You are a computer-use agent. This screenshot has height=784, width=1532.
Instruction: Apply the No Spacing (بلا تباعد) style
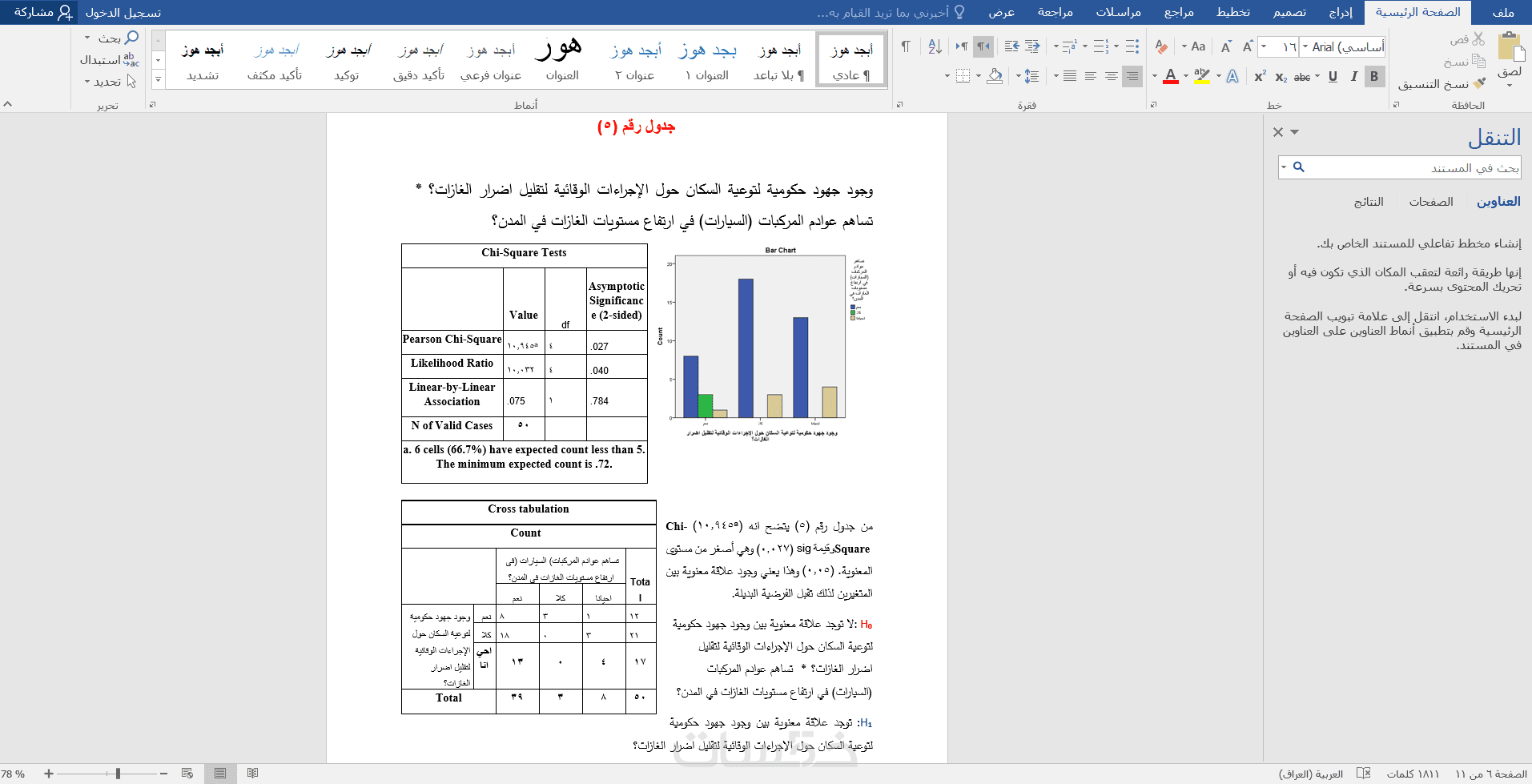click(x=779, y=59)
